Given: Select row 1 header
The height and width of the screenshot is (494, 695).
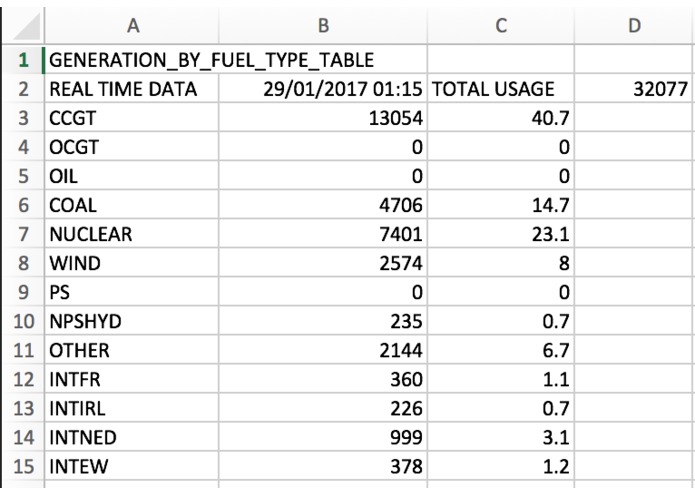Looking at the screenshot, I should 23,59.
